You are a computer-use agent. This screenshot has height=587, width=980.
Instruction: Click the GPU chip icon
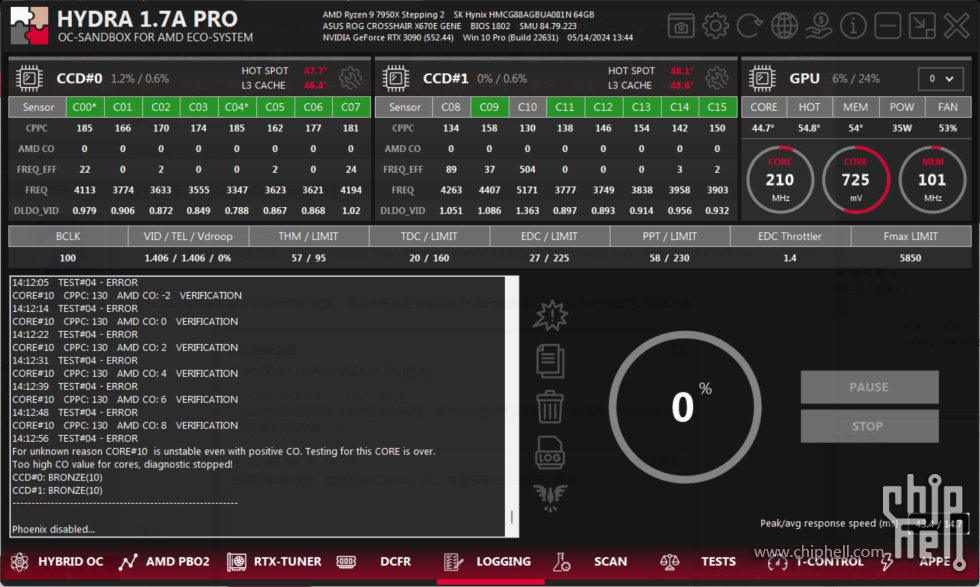[x=762, y=79]
